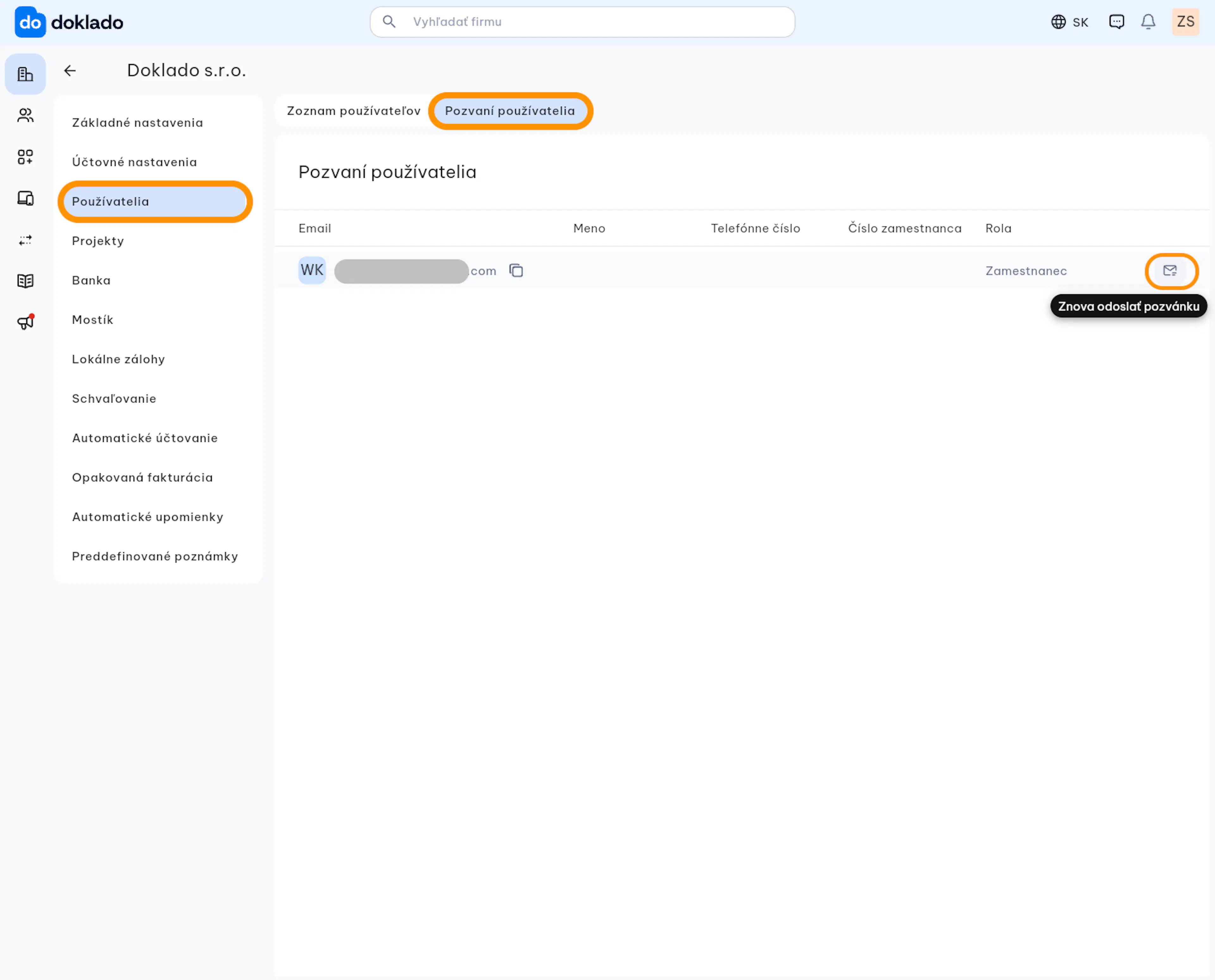Screen dimensions: 1215x980
Task: Open the notifications bell
Action: pos(1148,22)
